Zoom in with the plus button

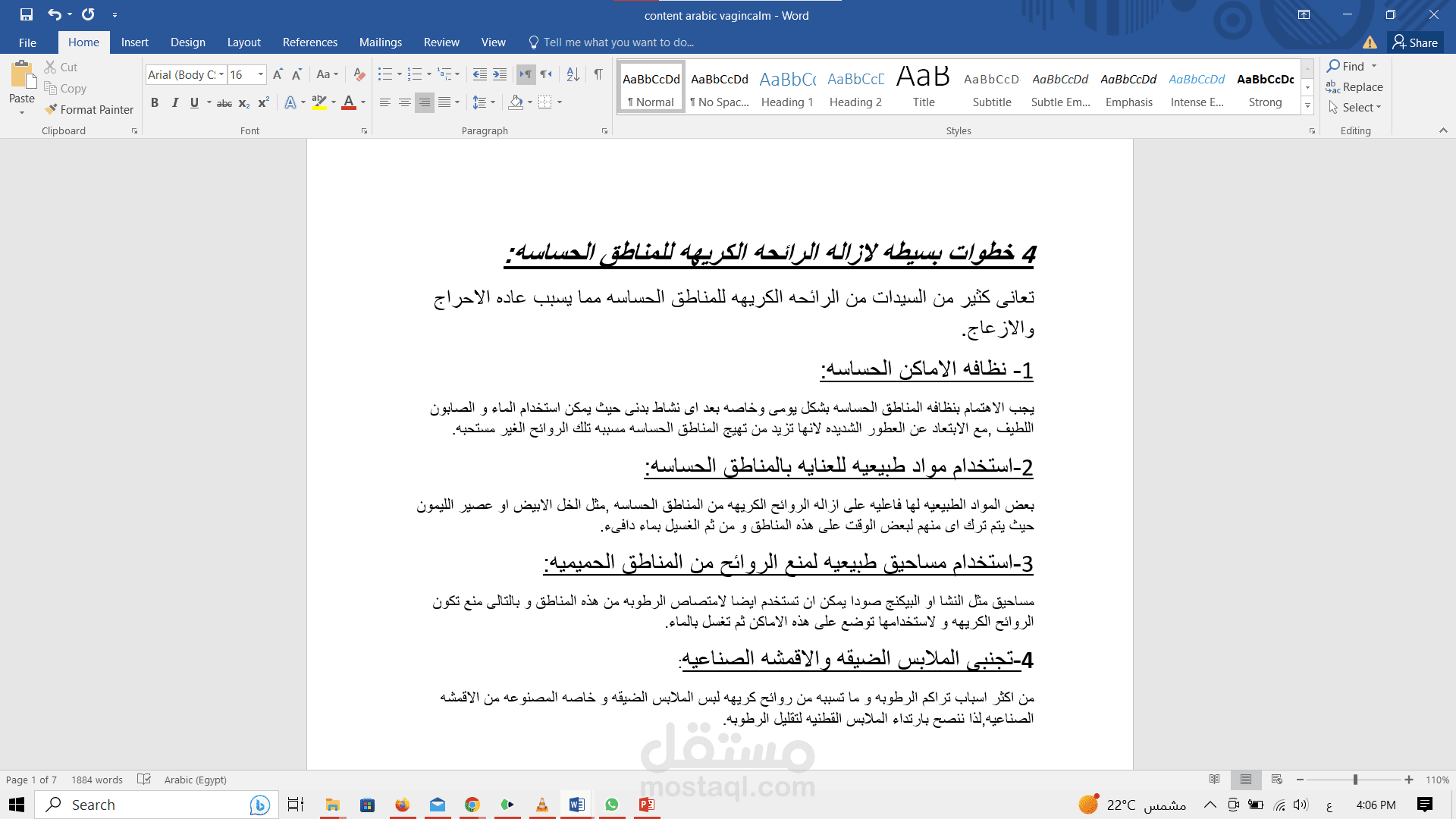tap(1409, 780)
